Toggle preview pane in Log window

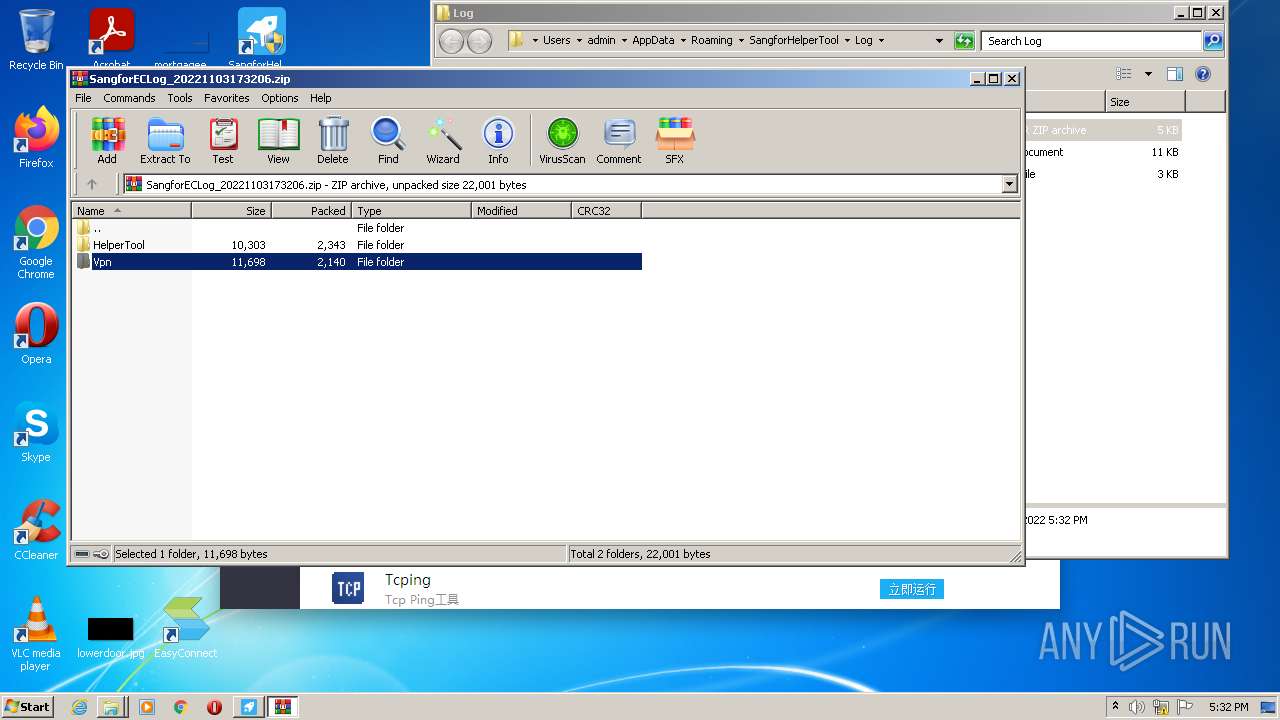point(1175,74)
